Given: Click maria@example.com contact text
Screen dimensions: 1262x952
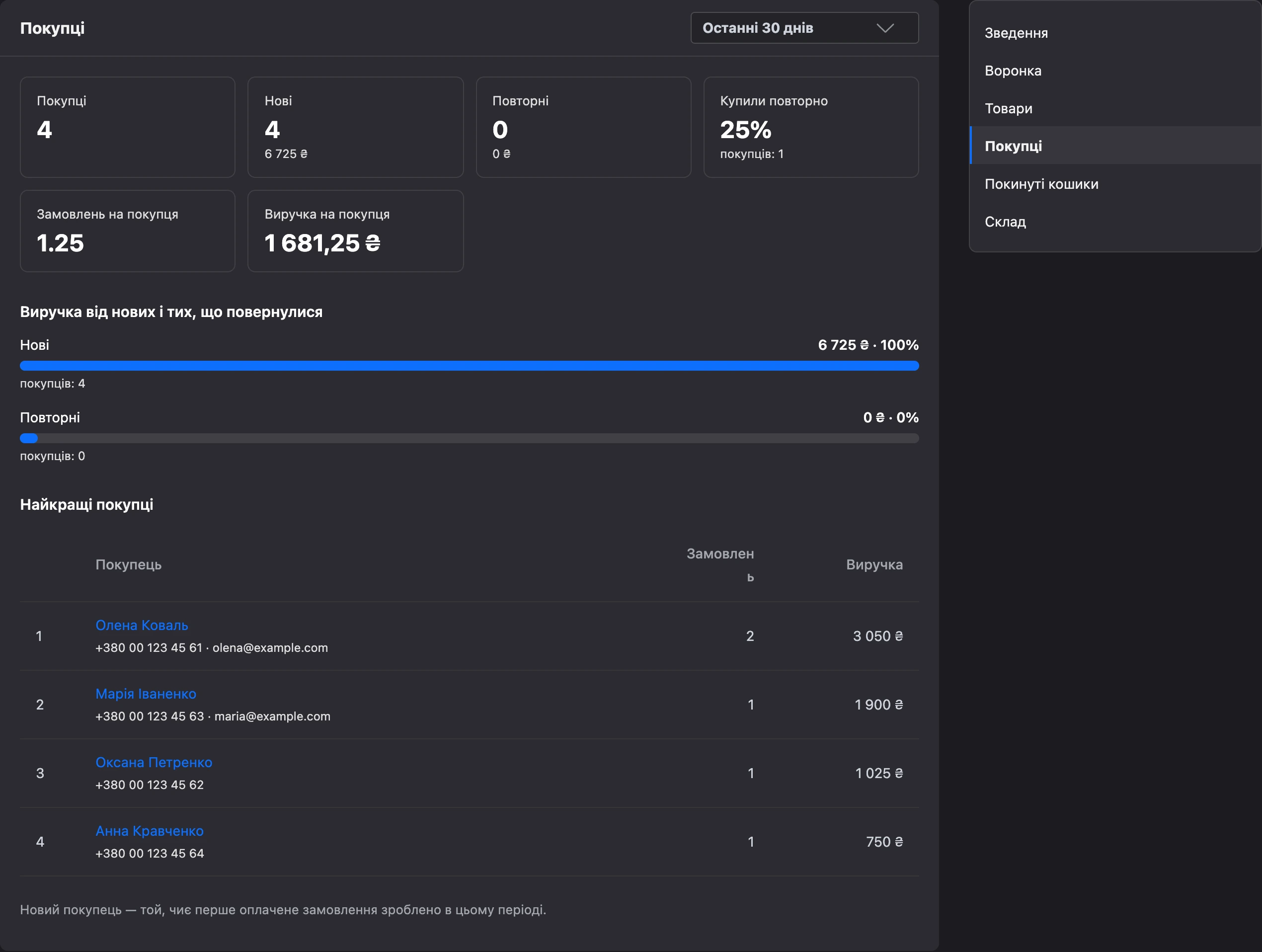Looking at the screenshot, I should tap(272, 716).
